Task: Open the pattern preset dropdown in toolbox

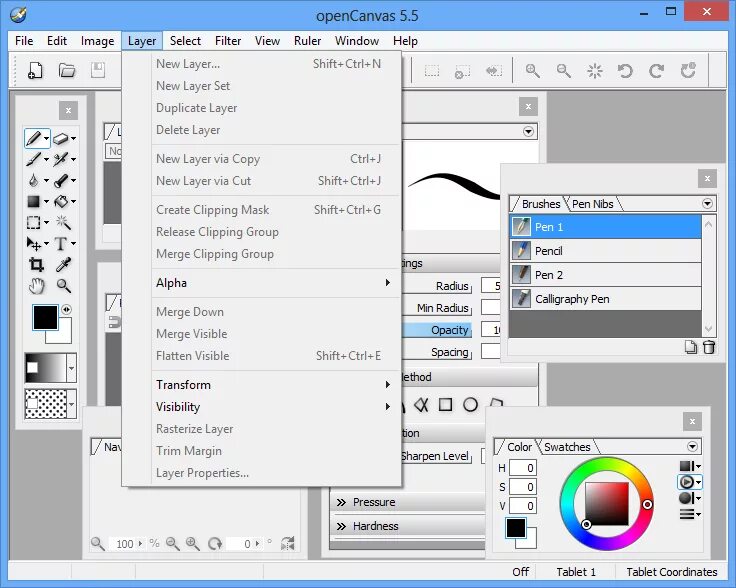Action: pyautogui.click(x=71, y=404)
